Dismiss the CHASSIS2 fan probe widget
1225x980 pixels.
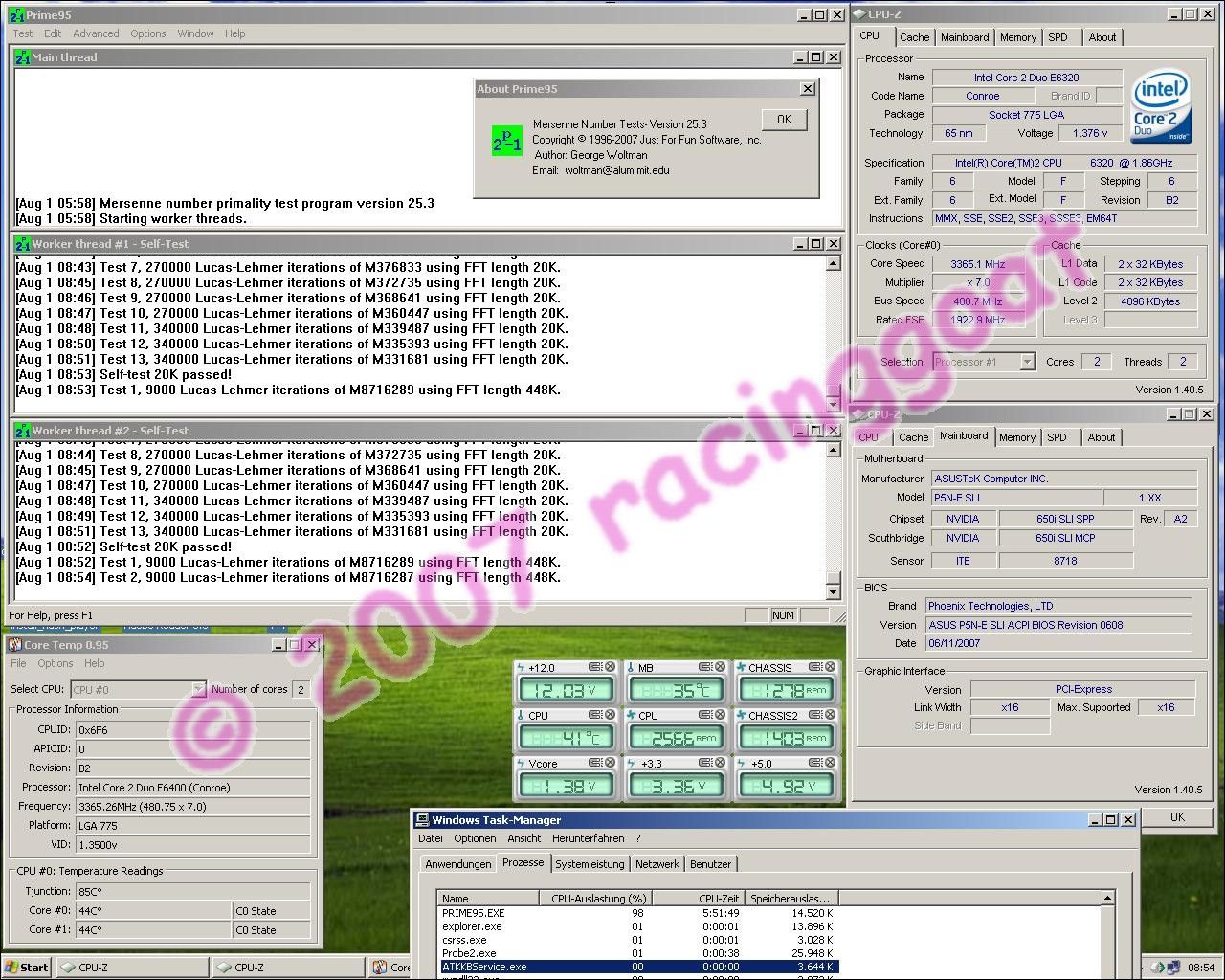pos(830,715)
